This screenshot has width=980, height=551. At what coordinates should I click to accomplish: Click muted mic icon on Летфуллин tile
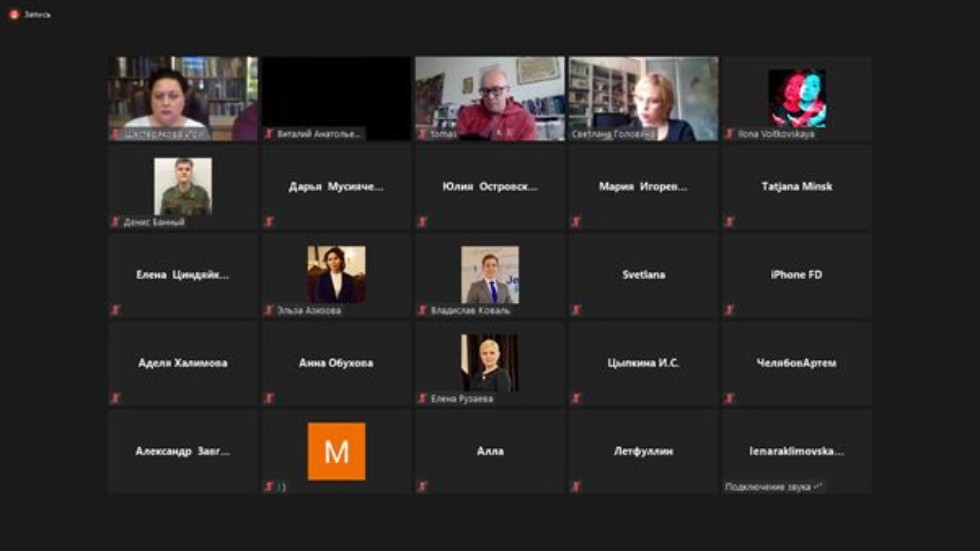576,486
